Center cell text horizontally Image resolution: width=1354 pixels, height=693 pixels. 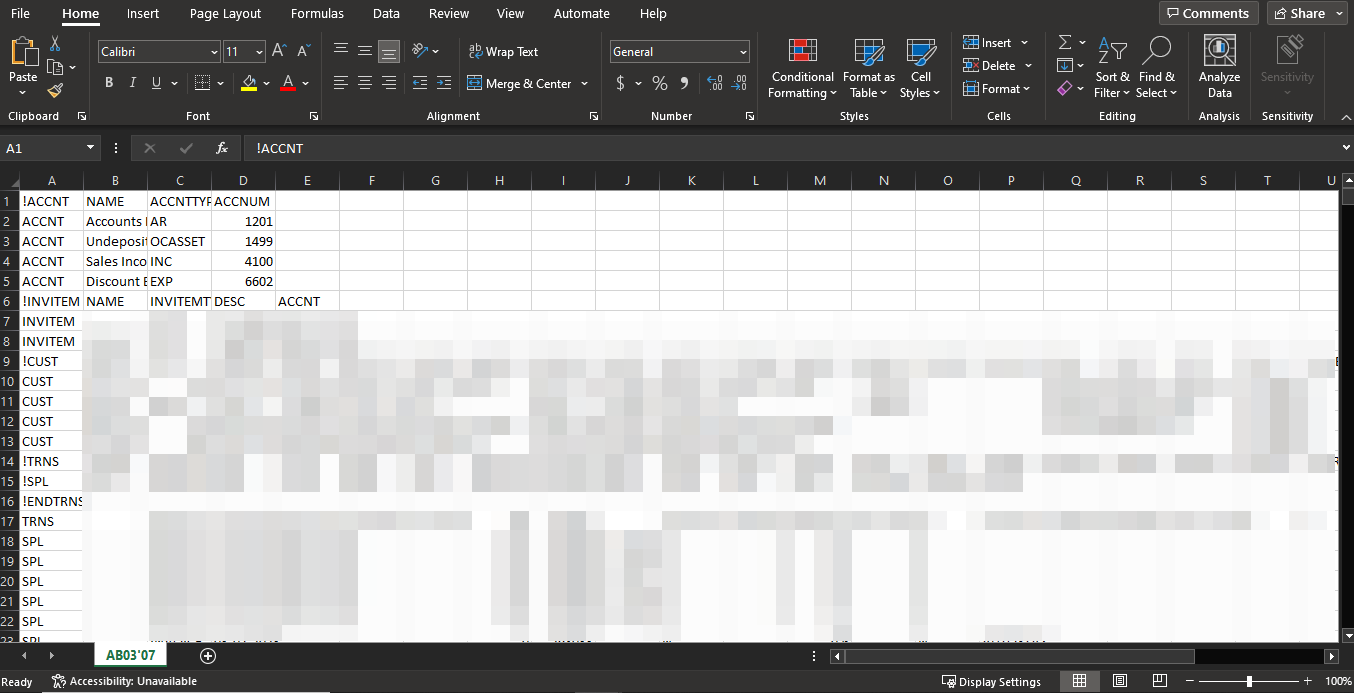365,83
